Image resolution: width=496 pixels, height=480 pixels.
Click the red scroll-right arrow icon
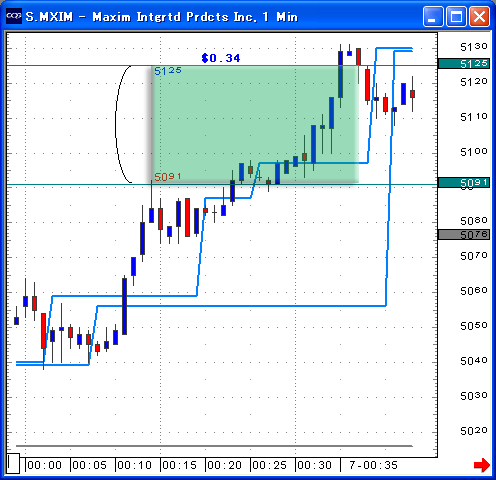482,465
